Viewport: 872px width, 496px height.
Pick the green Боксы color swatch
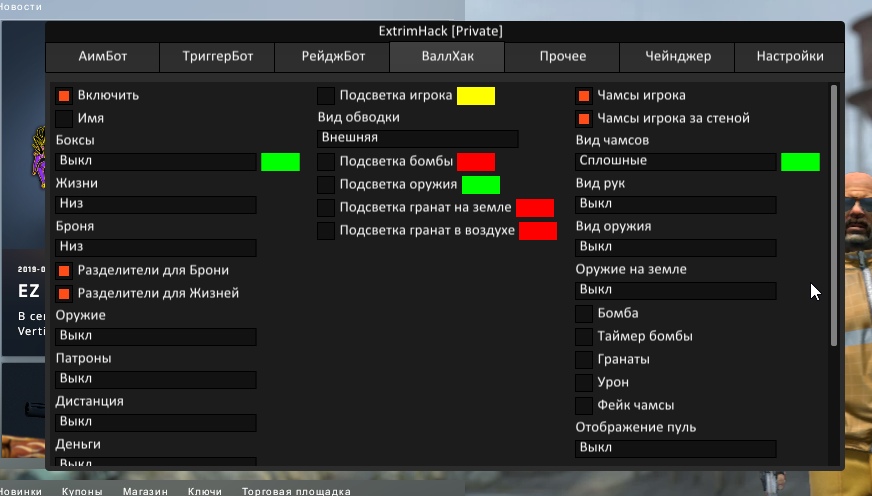click(280, 162)
